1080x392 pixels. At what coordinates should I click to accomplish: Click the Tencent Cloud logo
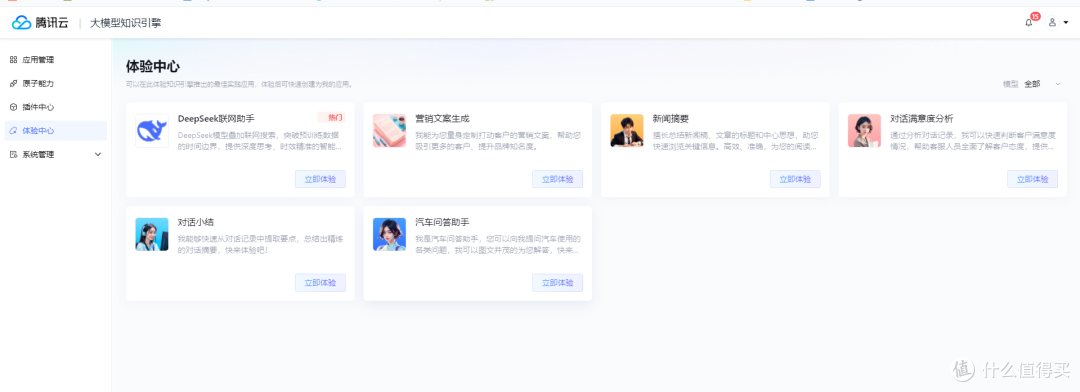[40, 23]
